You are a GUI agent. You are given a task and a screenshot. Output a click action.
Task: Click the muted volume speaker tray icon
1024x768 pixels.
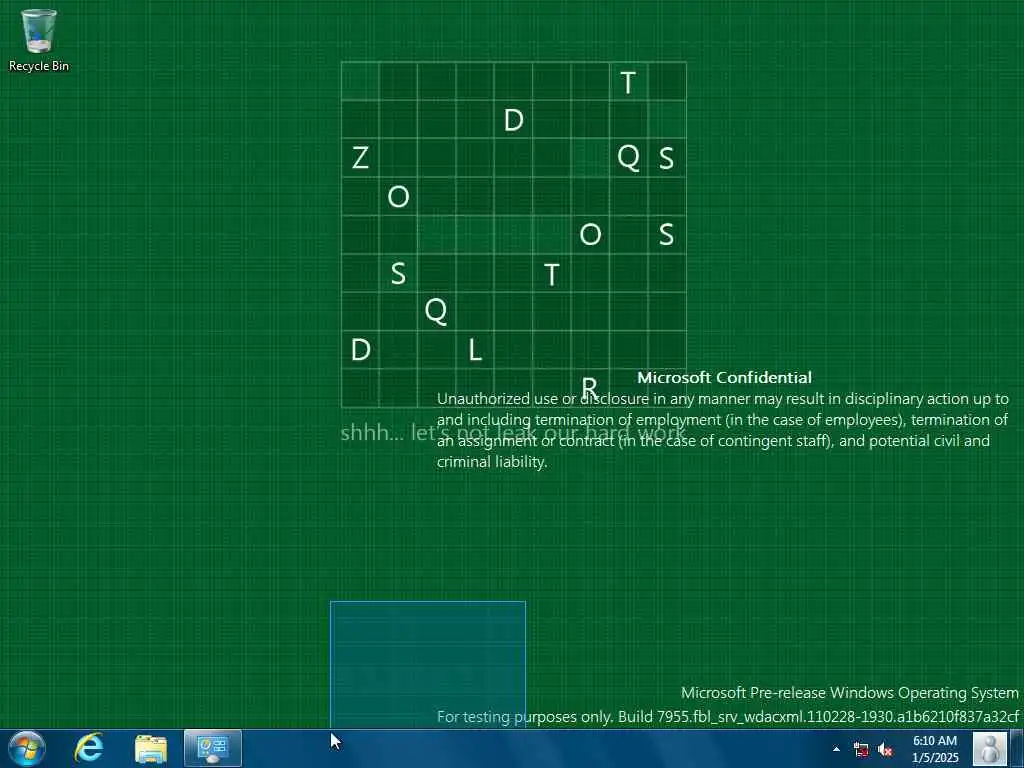(x=885, y=749)
